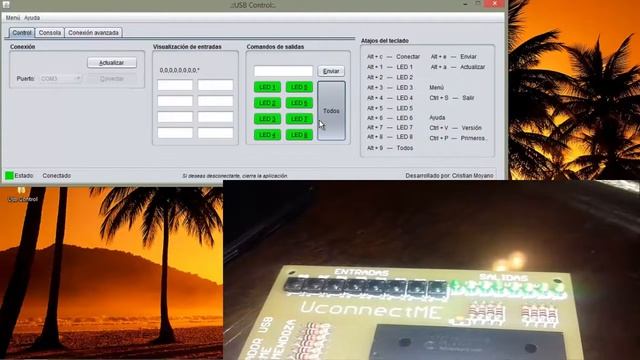The image size is (640, 360).
Task: Click the 'Atajos del teclado' heading
Action: pos(384,41)
